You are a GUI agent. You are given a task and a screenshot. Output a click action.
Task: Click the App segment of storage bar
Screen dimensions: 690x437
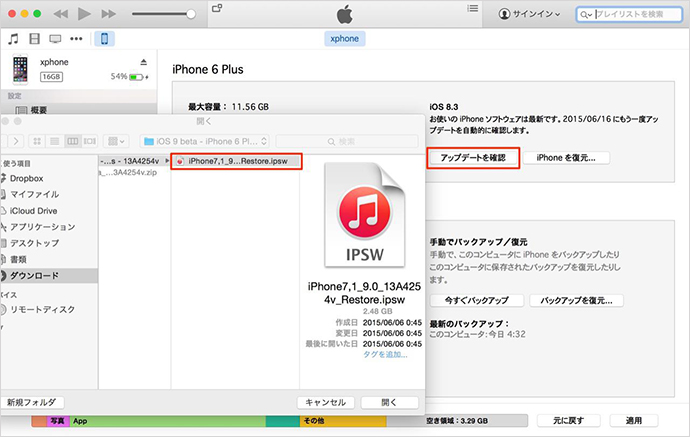pos(167,421)
